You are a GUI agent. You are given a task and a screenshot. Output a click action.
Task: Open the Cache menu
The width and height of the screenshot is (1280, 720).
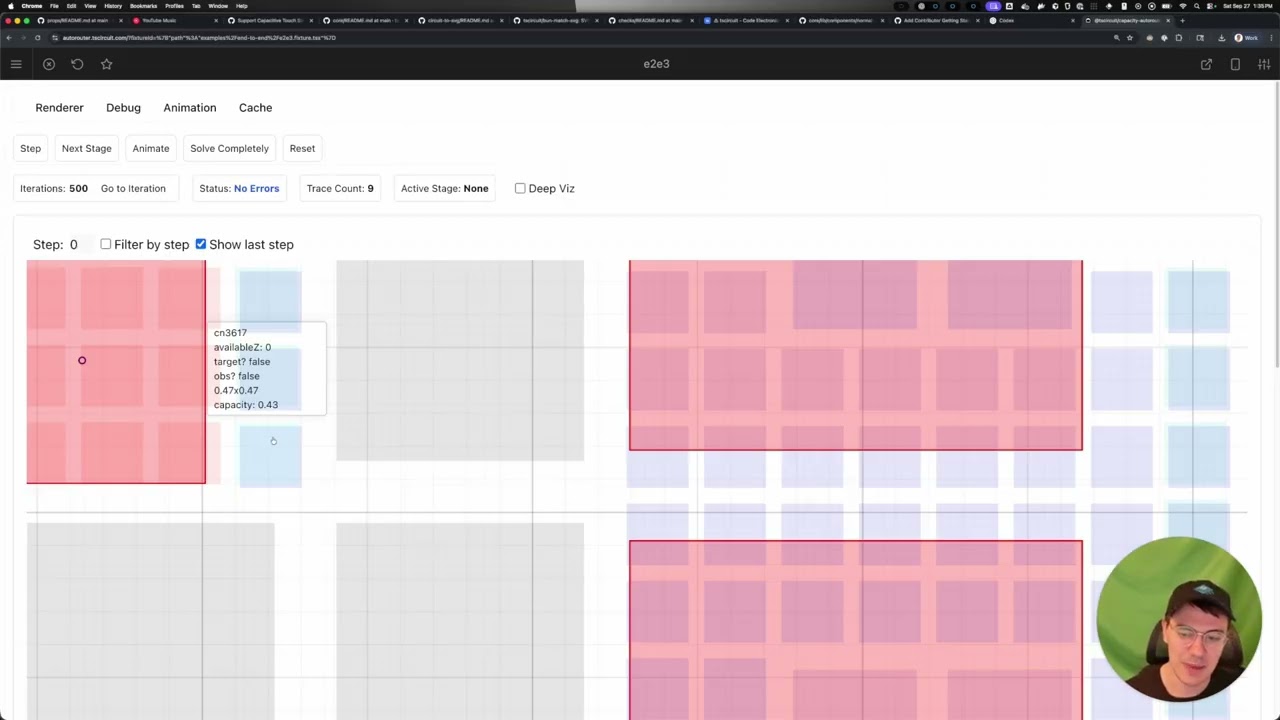[255, 107]
